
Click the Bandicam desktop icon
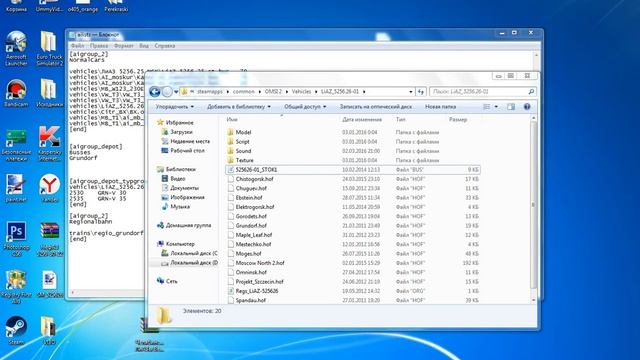tap(16, 93)
